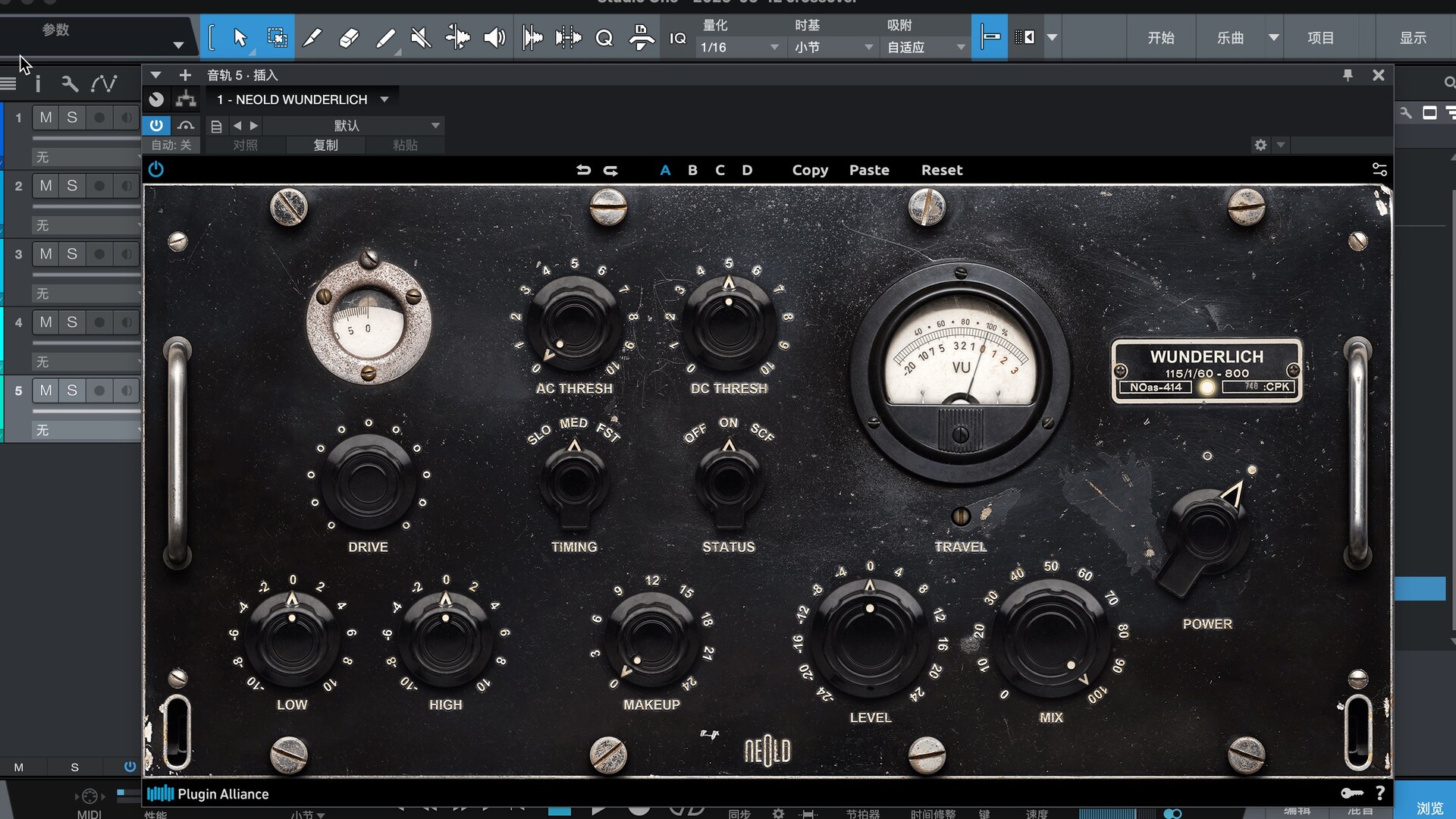Screen dimensions: 1456x819
Task: Select preset slot D
Action: coord(747,170)
